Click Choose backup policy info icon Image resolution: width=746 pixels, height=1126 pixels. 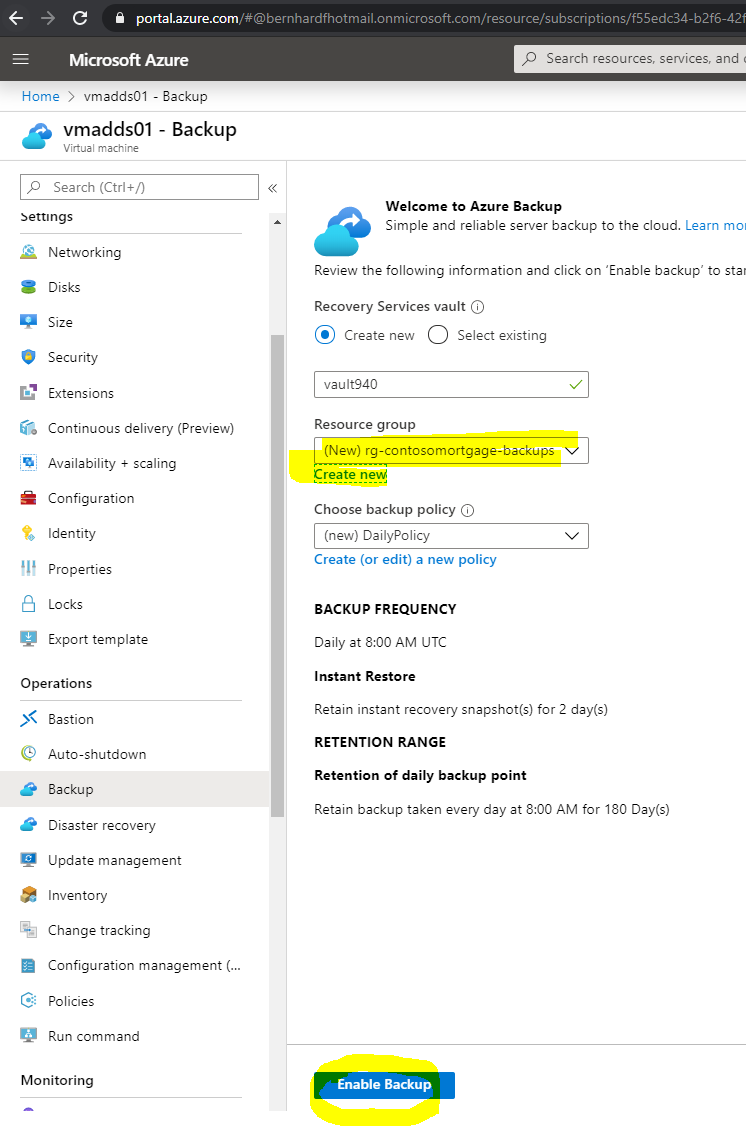pos(467,511)
